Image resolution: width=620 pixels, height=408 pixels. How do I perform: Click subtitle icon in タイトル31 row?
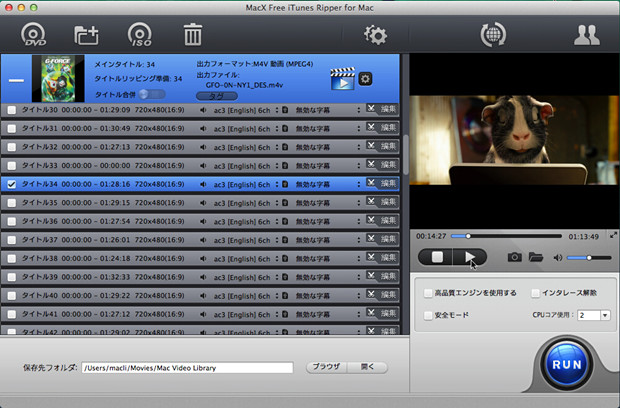coord(285,128)
